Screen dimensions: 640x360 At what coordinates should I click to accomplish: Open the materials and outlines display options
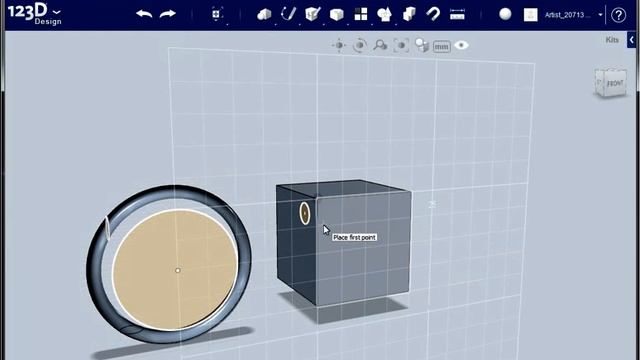coord(422,45)
